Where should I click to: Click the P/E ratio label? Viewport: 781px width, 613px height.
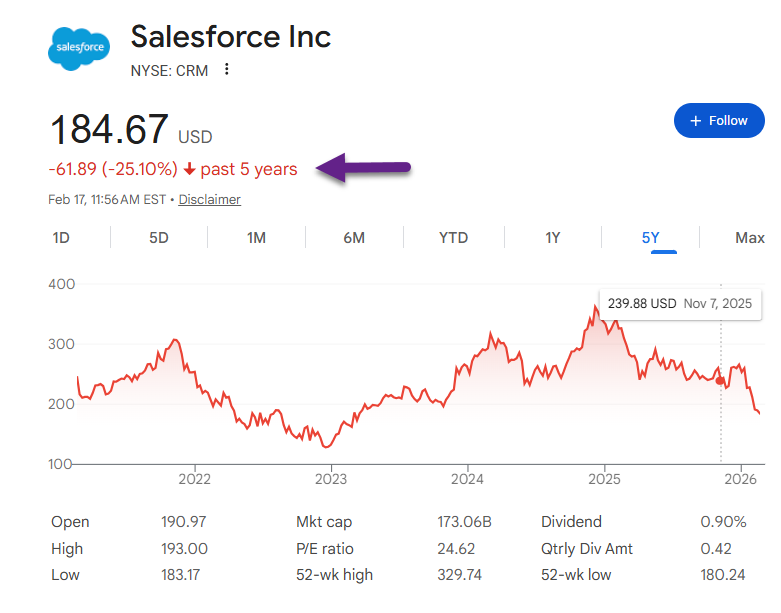324,548
